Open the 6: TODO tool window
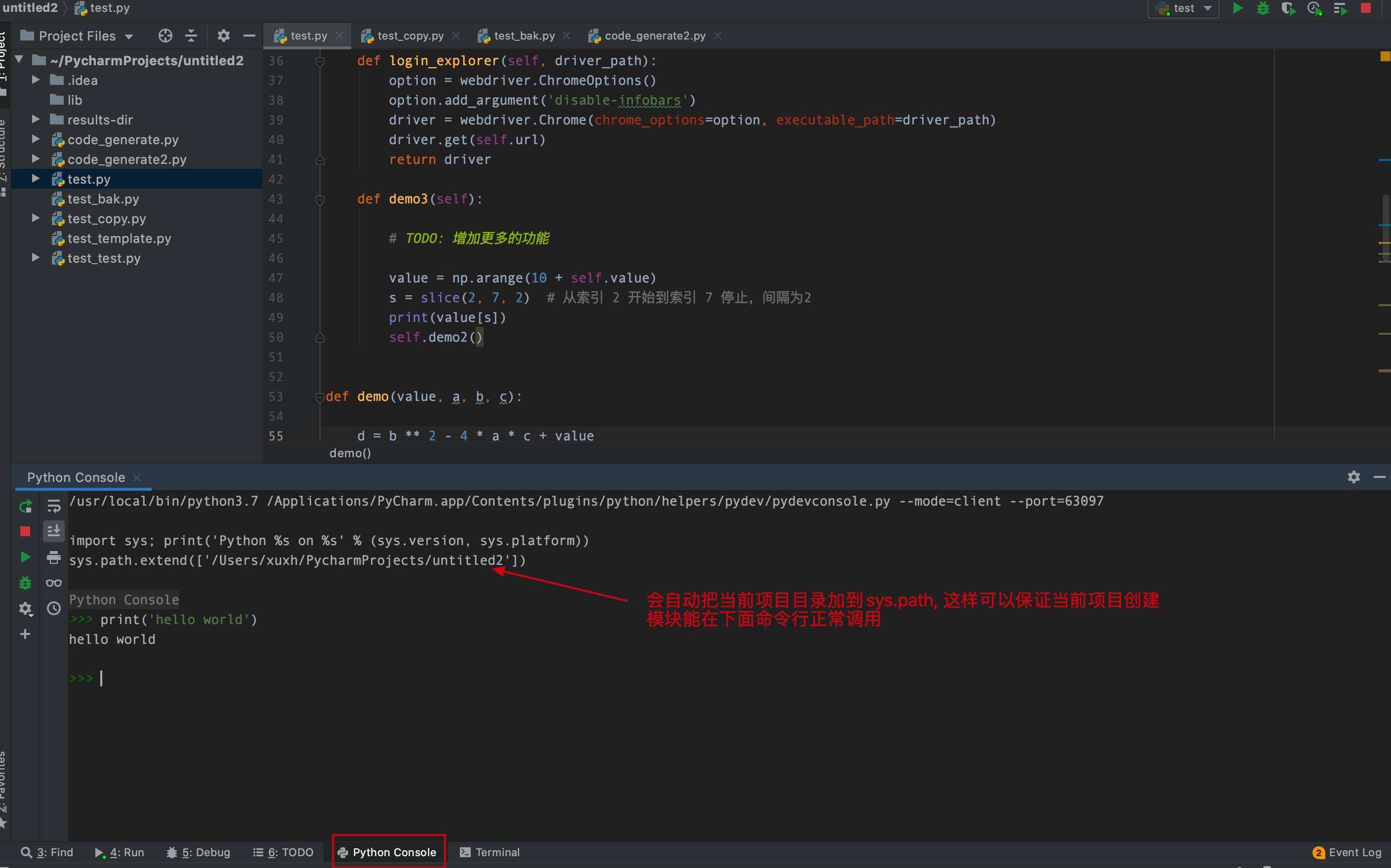This screenshot has height=868, width=1391. (283, 852)
